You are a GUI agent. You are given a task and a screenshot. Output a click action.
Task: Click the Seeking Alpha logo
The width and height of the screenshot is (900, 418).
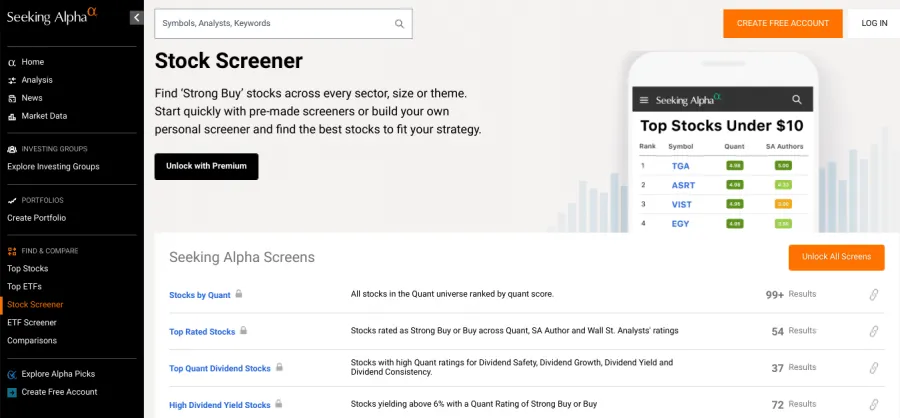[52, 16]
